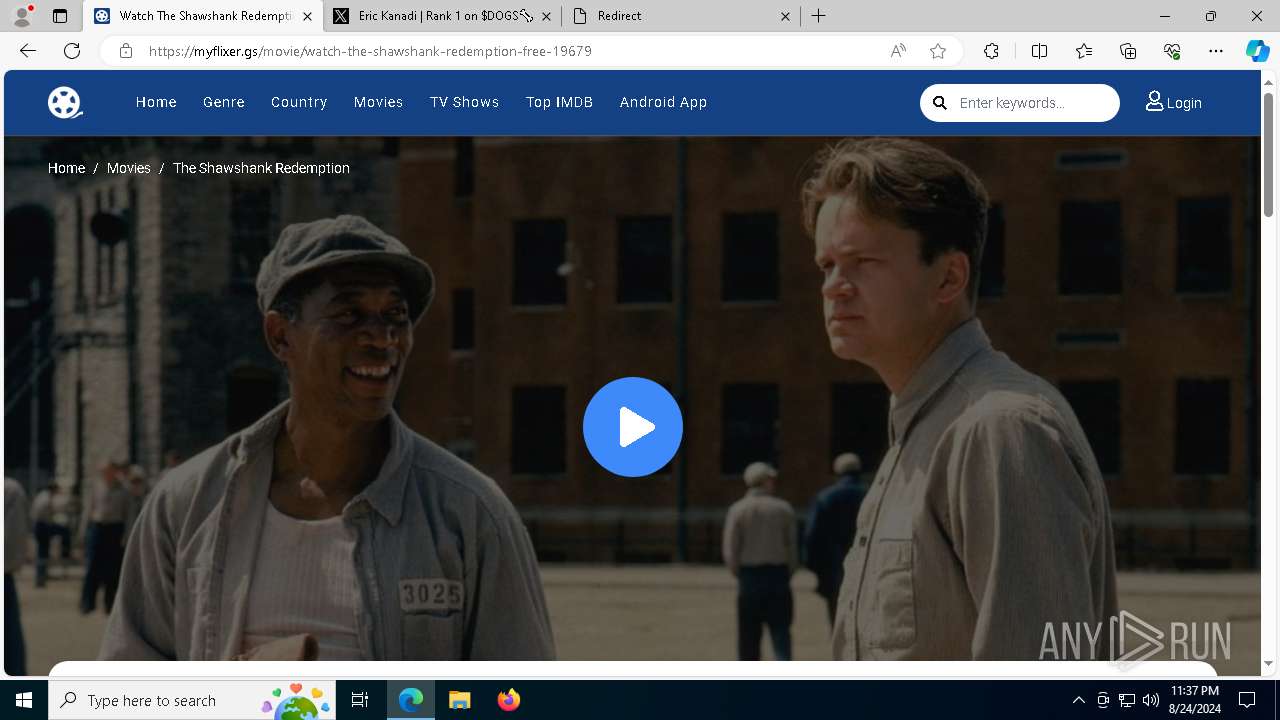
Task: Open the notification center icon
Action: (1248, 700)
